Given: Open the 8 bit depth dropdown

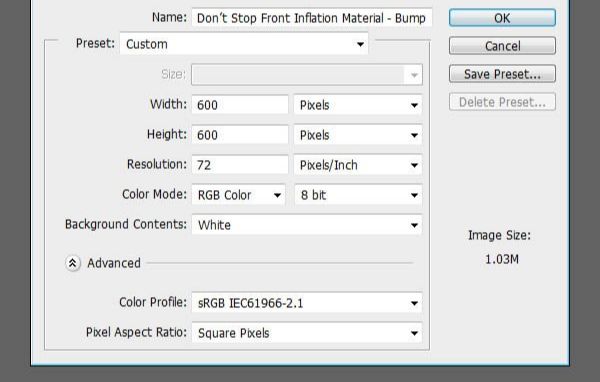Looking at the screenshot, I should [358, 195].
